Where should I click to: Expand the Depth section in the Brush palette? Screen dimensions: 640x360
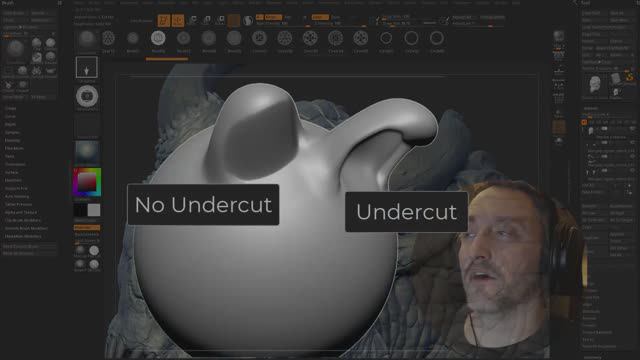[10, 124]
